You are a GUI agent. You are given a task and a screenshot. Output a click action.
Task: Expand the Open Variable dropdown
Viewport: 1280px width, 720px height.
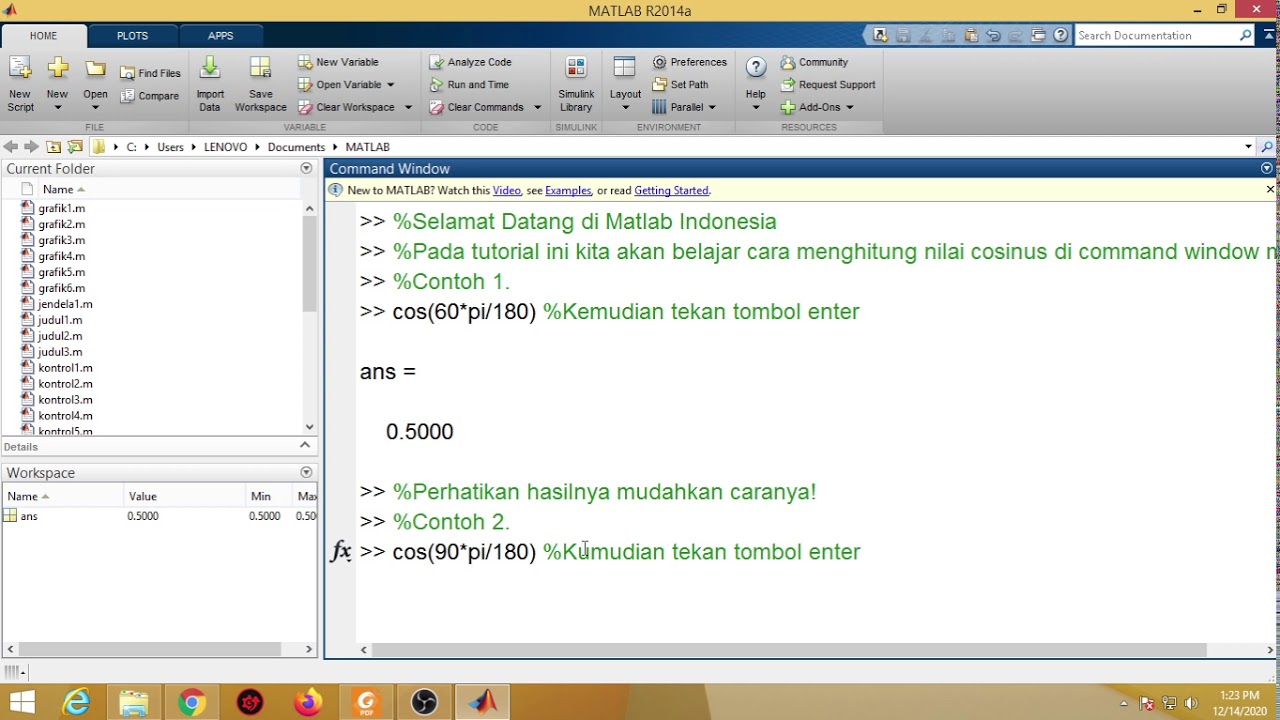click(x=390, y=85)
